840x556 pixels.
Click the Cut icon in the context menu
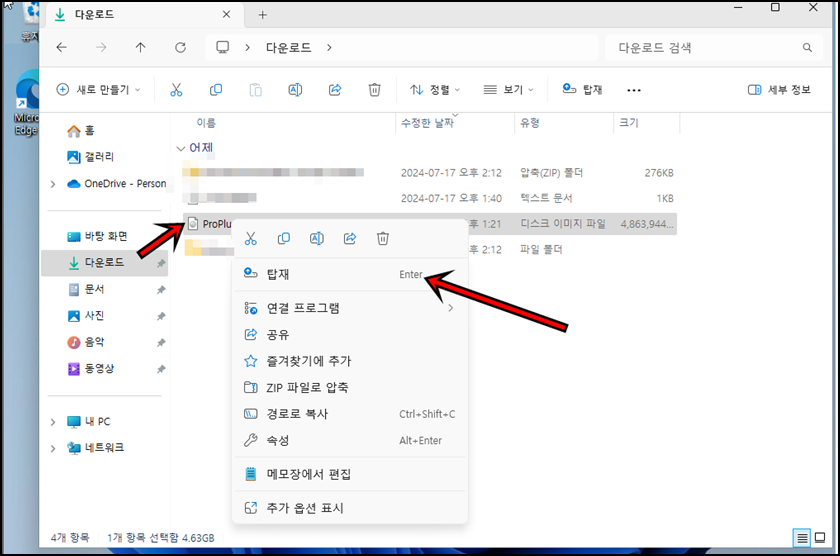click(x=251, y=238)
